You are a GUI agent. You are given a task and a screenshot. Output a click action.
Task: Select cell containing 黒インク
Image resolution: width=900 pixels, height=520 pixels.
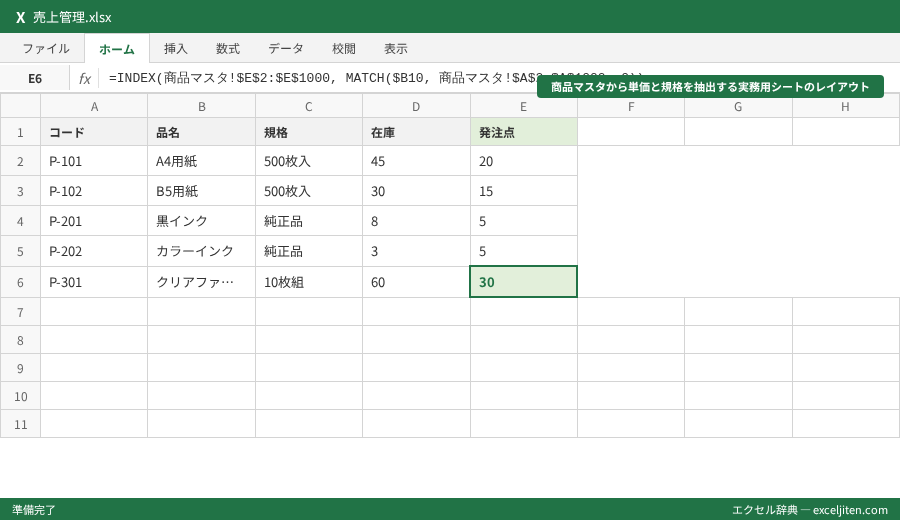tap(201, 221)
